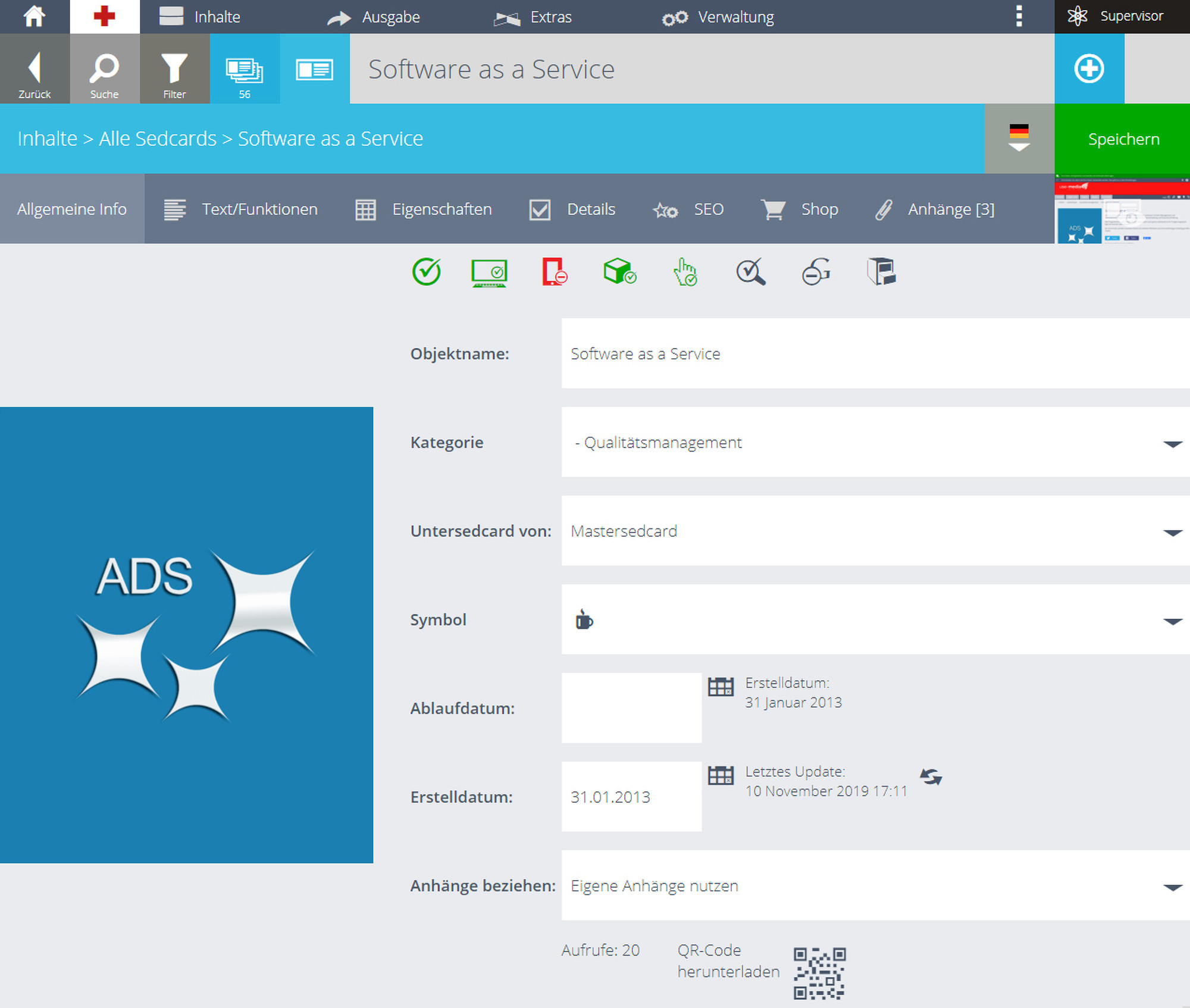This screenshot has width=1190, height=1008.
Task: Click the green Speichern button
Action: (x=1123, y=139)
